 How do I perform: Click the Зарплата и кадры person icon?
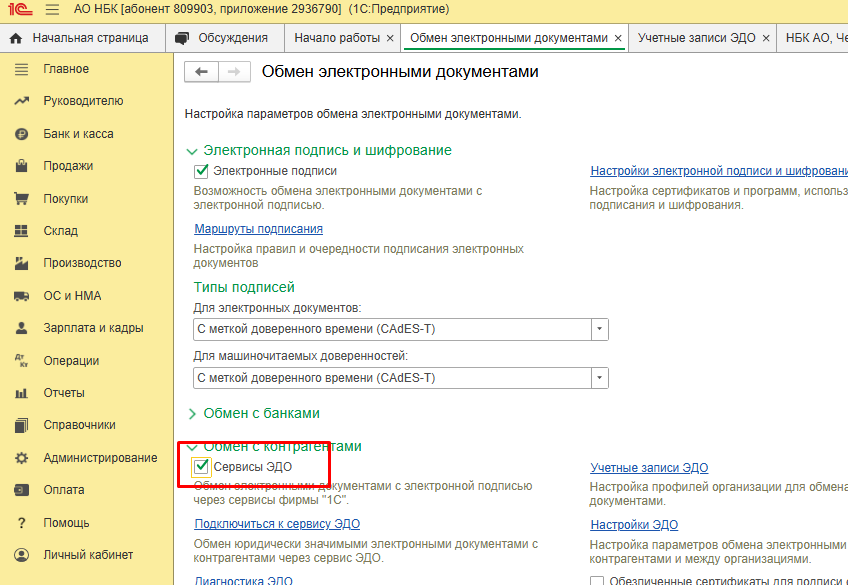(21, 328)
